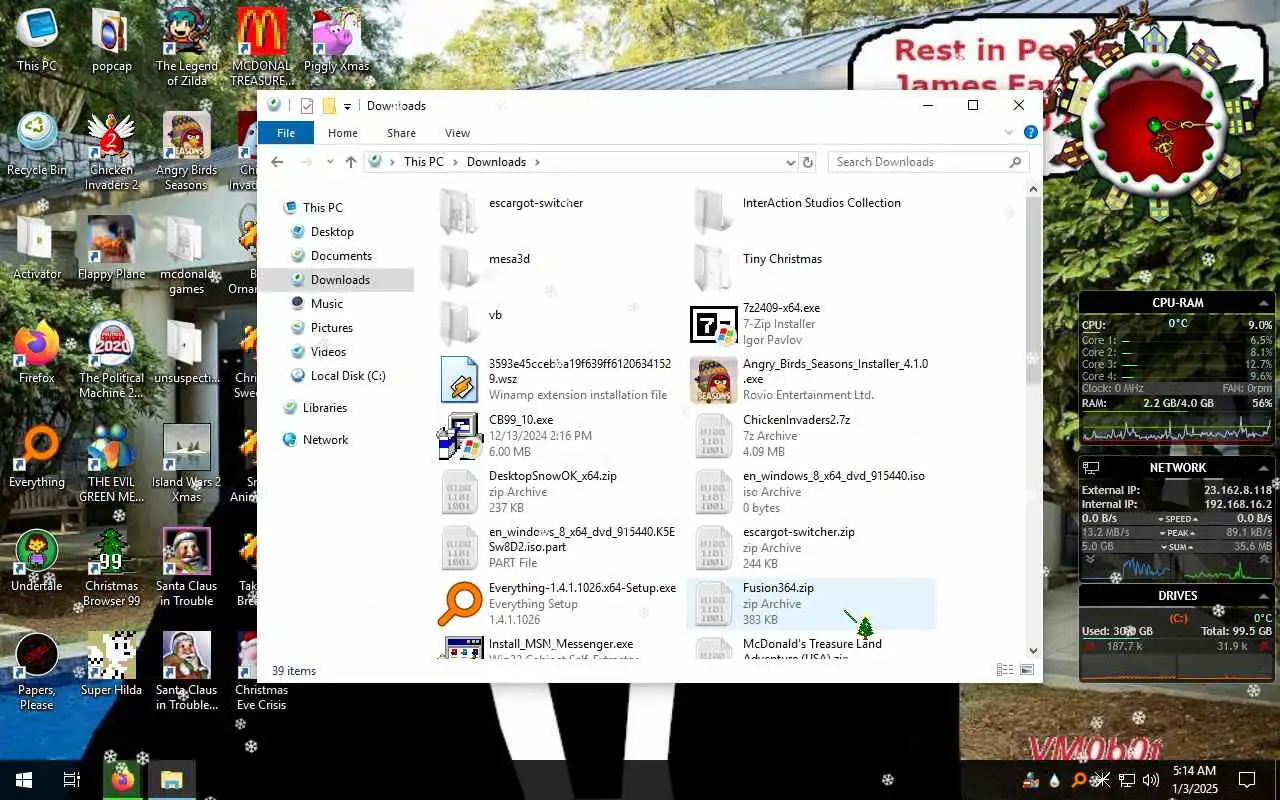This screenshot has height=800, width=1280.
Task: Select the InterAction Studios Collection folder icon
Action: click(x=714, y=212)
